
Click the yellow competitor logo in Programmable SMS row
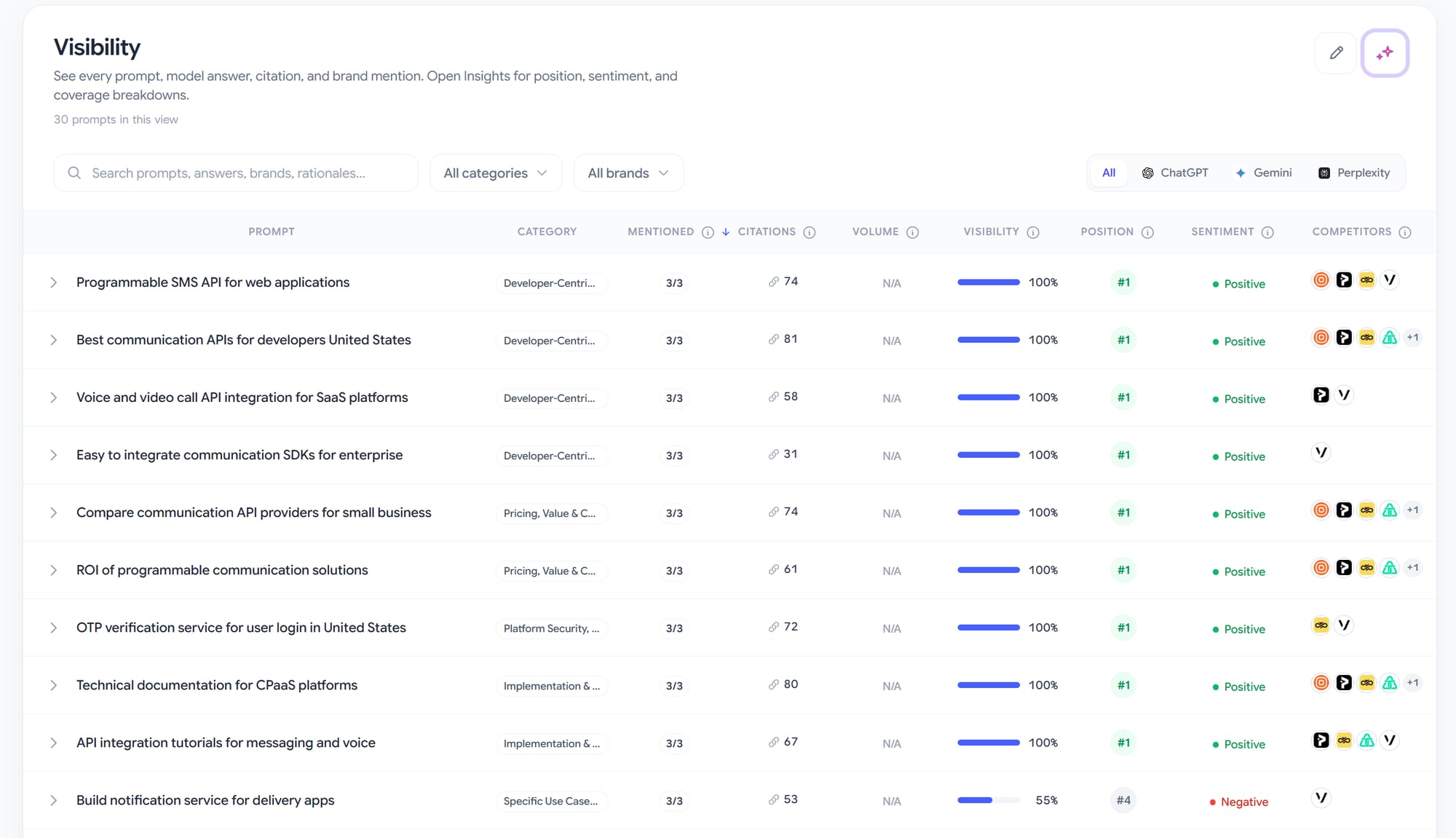pyautogui.click(x=1367, y=280)
